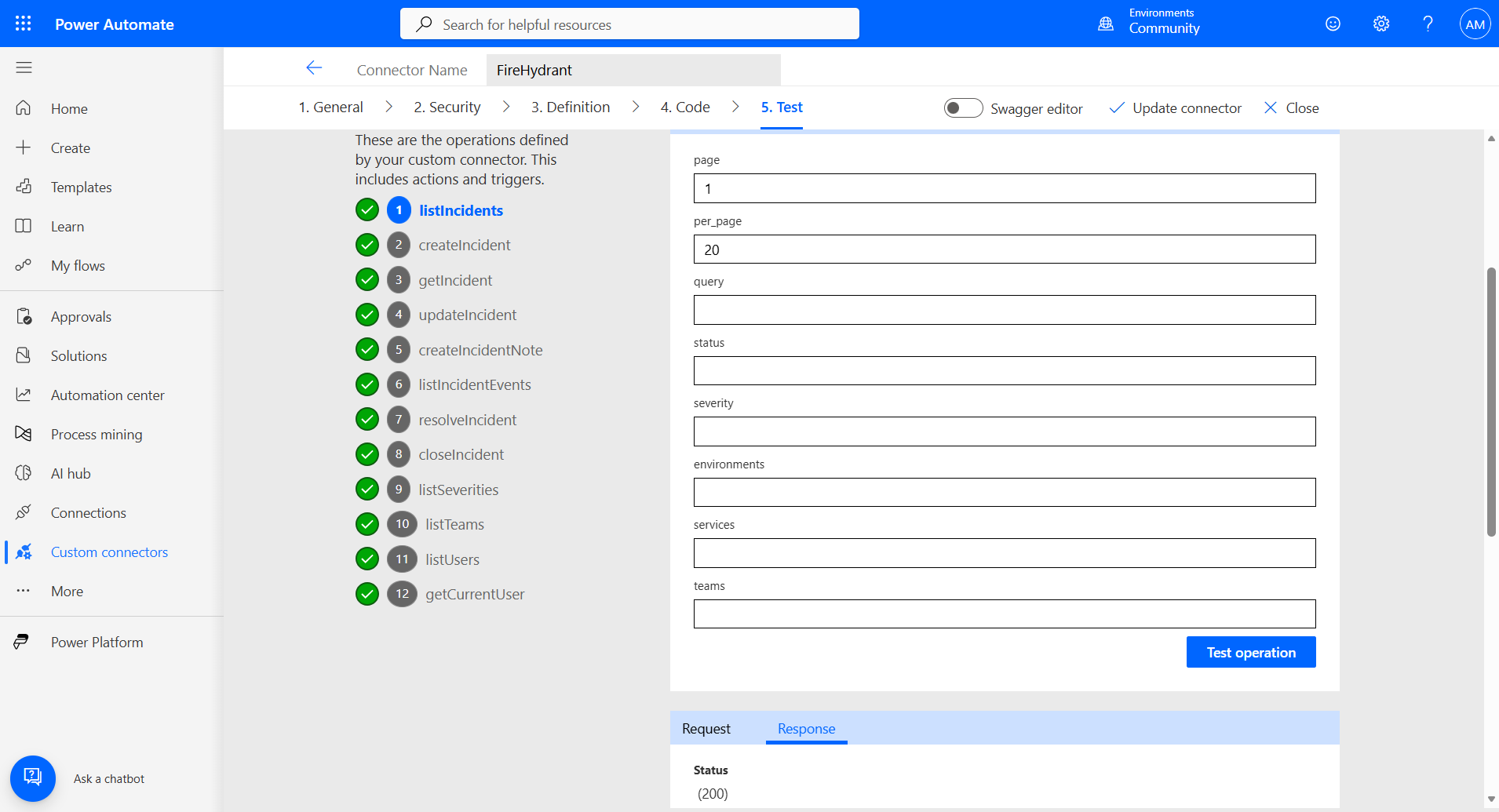Click the Automation center chart icon

24,395
